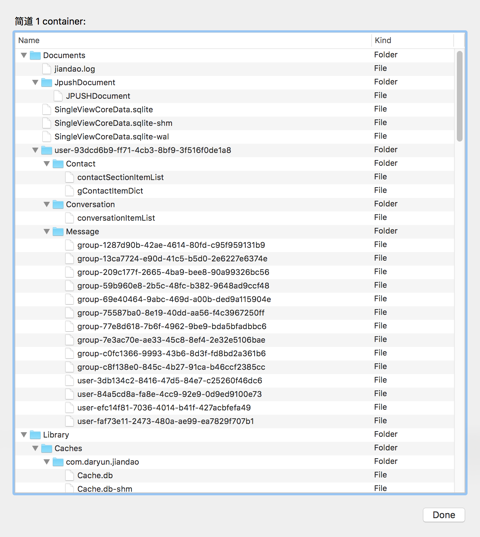The height and width of the screenshot is (537, 480).
Task: Select user-efc14f81-7036-4014-b41f-427acbfefa49 row text
Action: (164, 408)
